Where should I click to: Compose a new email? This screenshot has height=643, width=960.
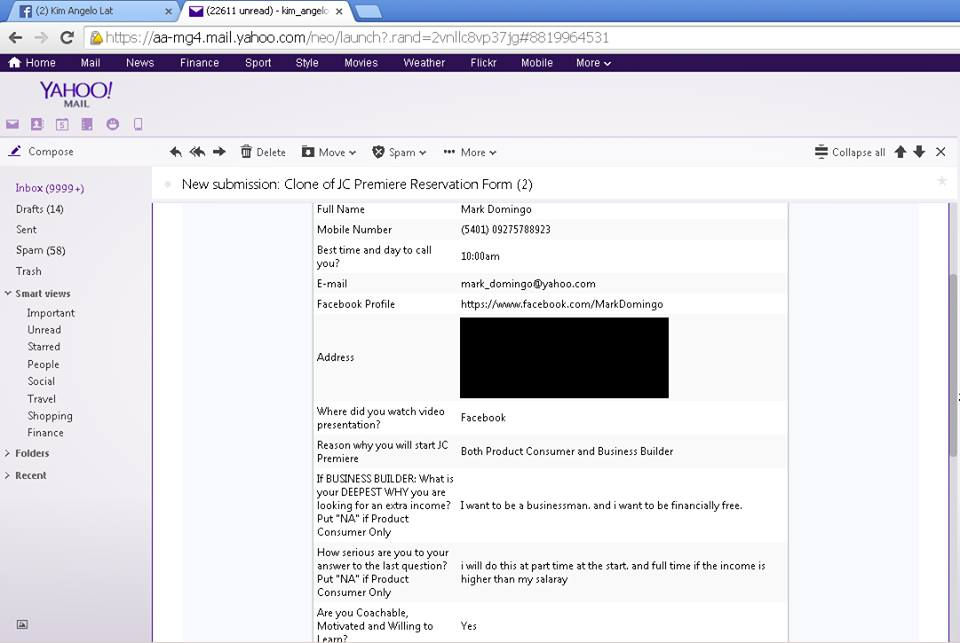pyautogui.click(x=41, y=151)
